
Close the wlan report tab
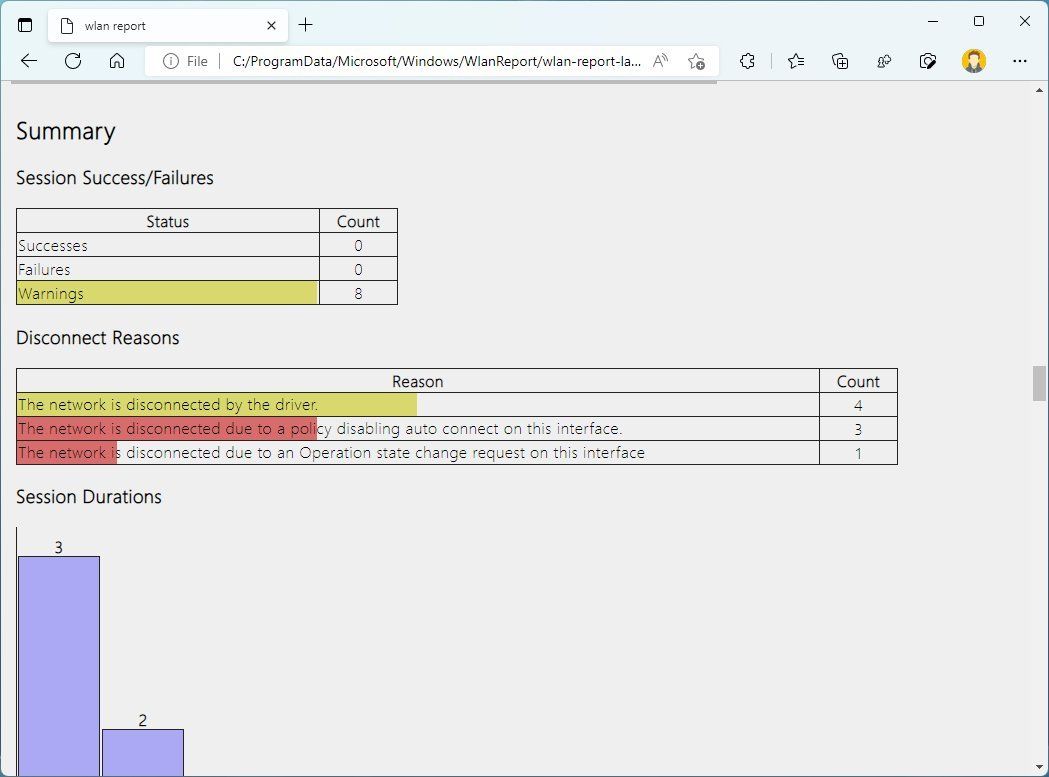click(271, 25)
